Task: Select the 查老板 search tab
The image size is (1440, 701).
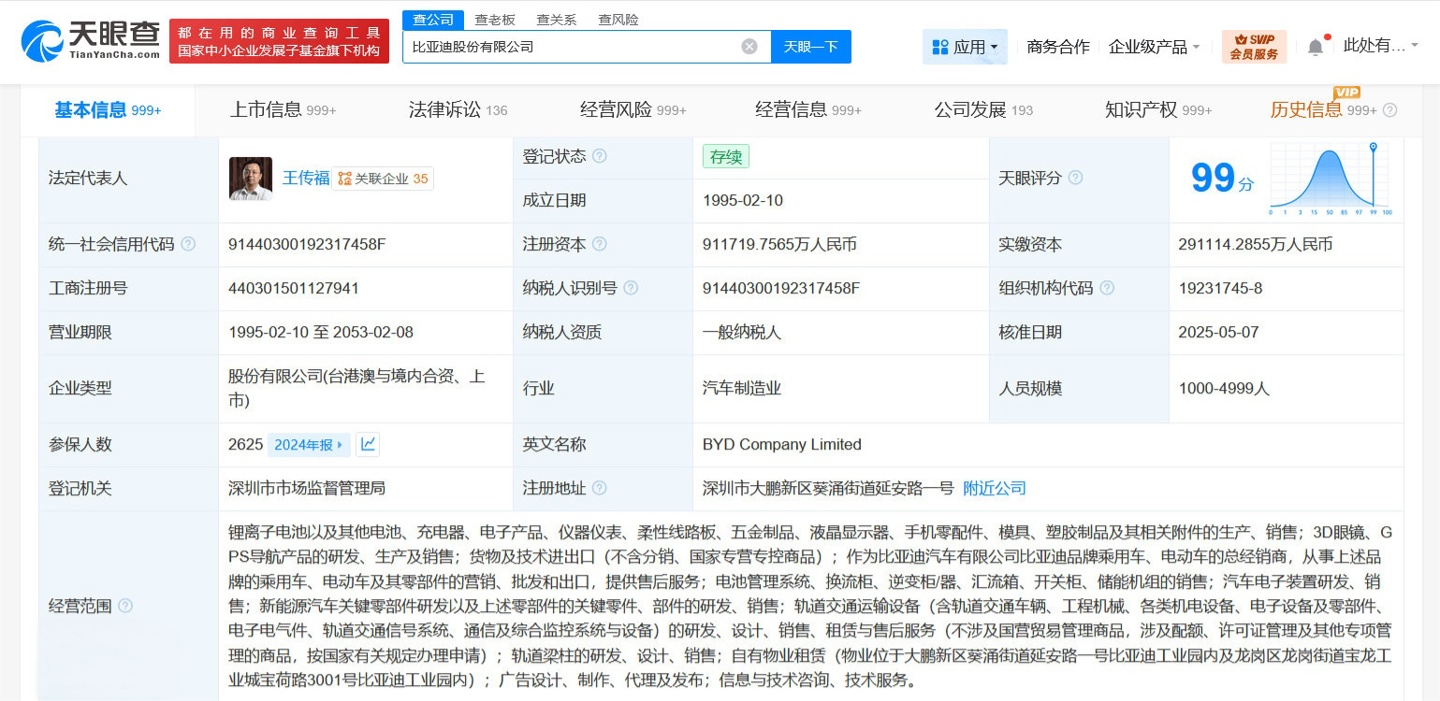Action: click(494, 19)
